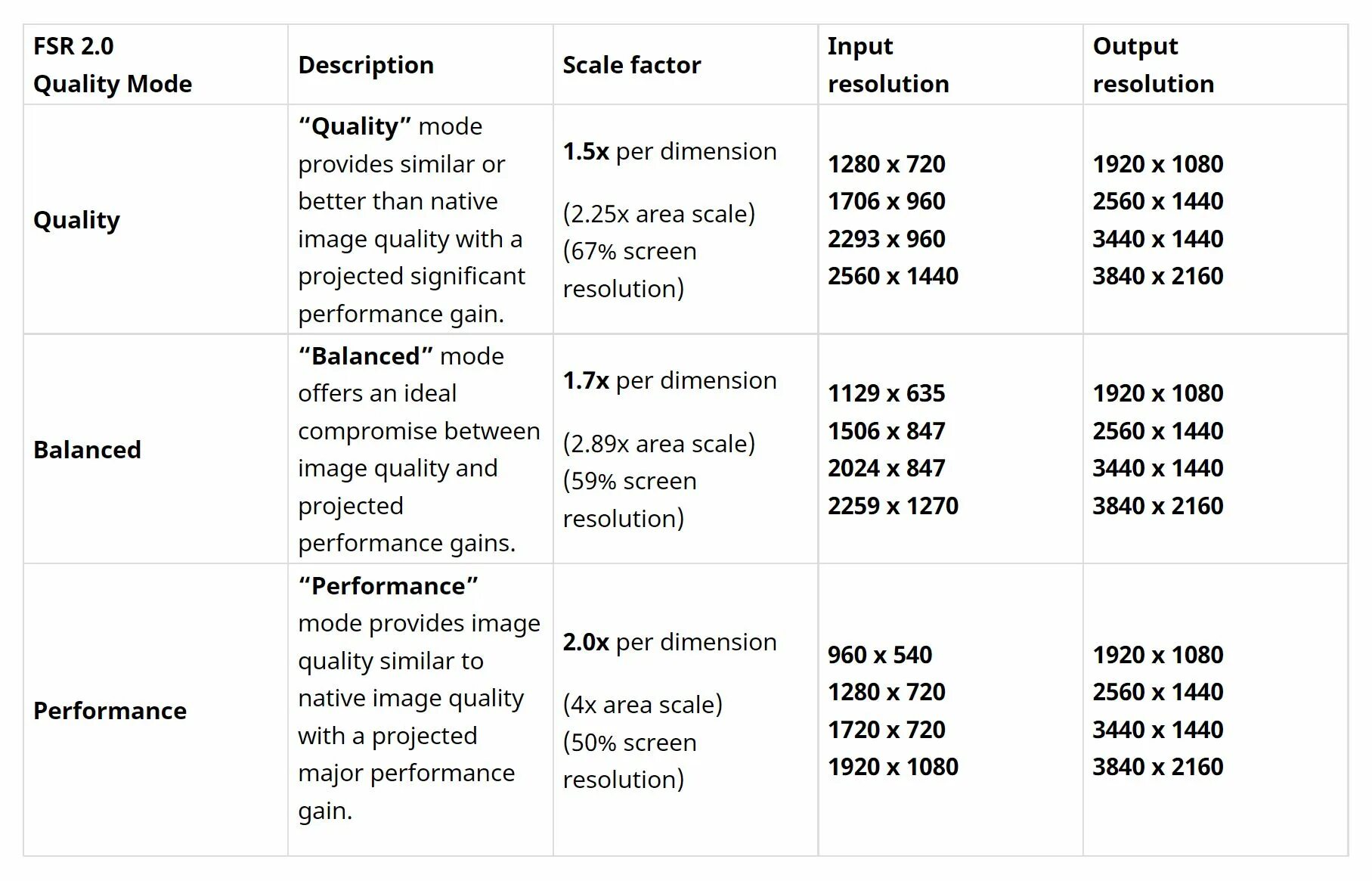This screenshot has height=881, width=1372.
Task: Select the Balanced row label
Action: click(87, 450)
